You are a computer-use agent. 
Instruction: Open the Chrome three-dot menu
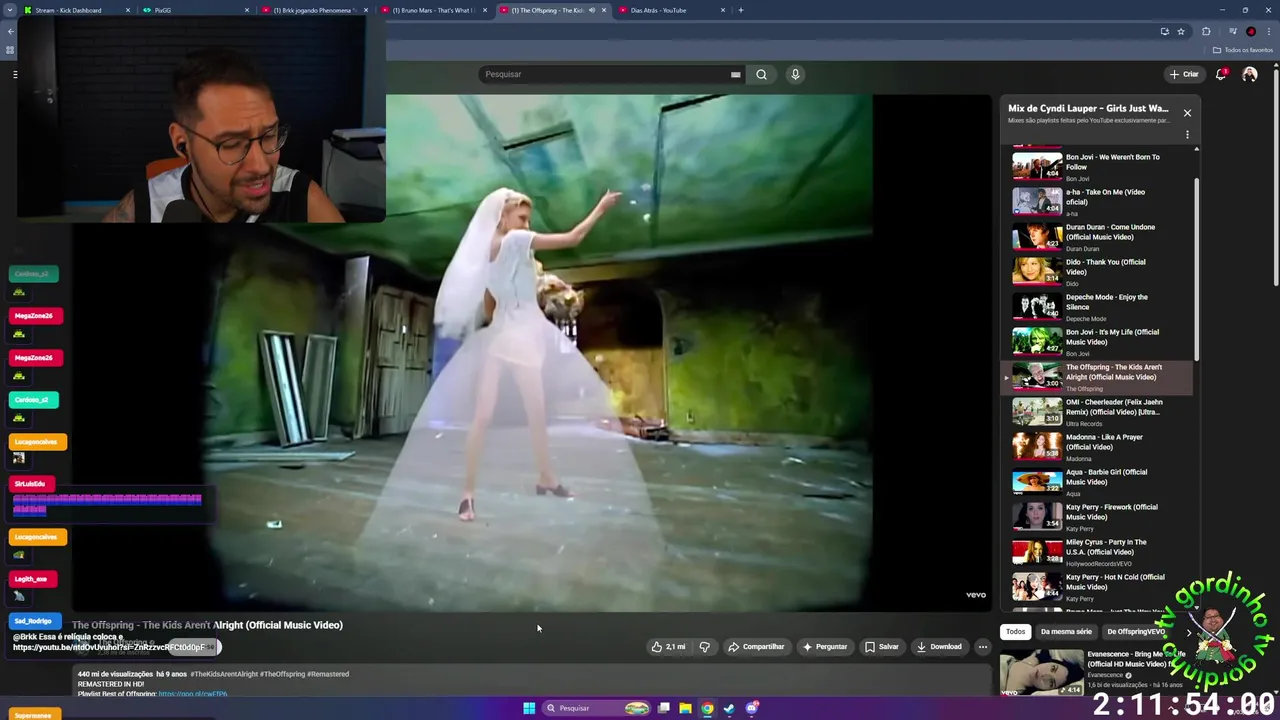tap(1268, 31)
